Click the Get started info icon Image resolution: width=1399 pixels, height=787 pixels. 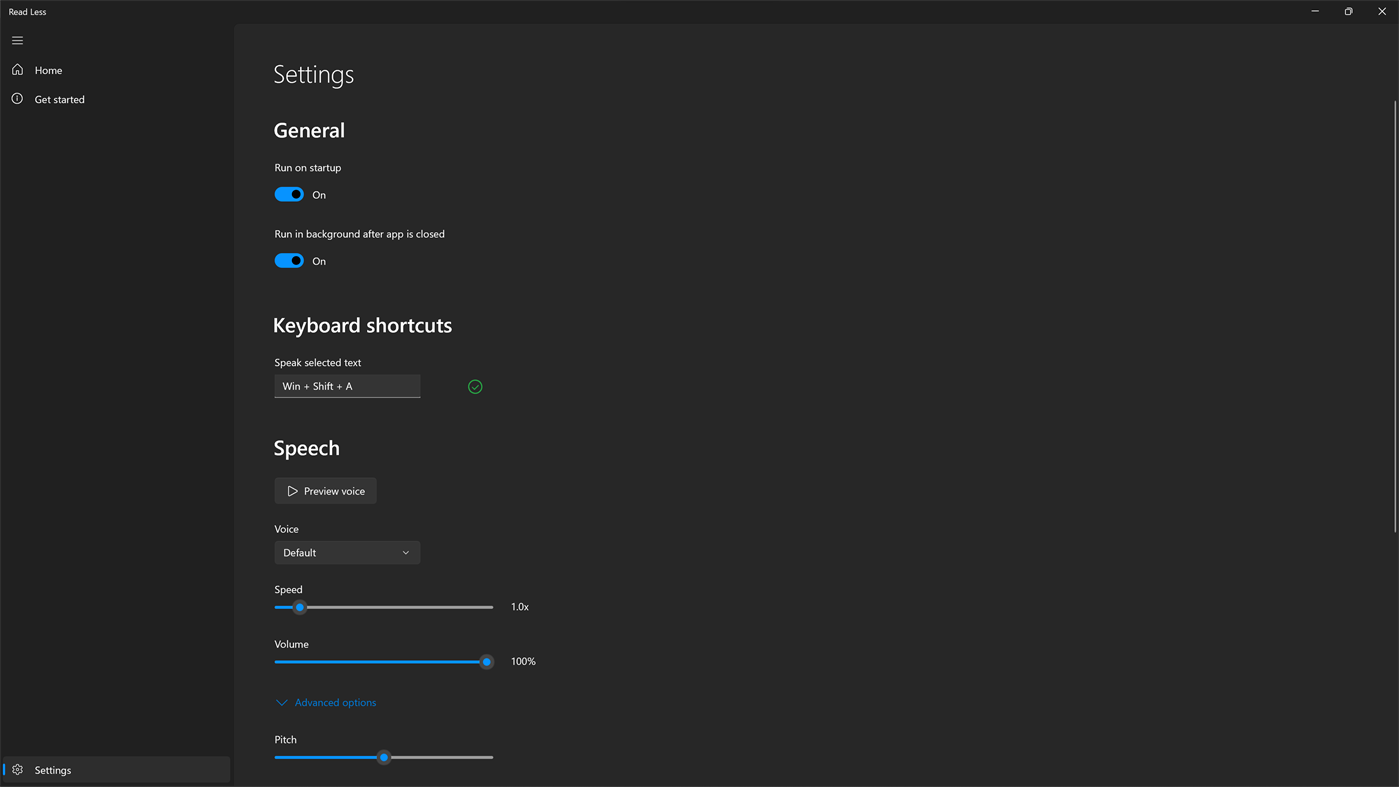tap(17, 98)
